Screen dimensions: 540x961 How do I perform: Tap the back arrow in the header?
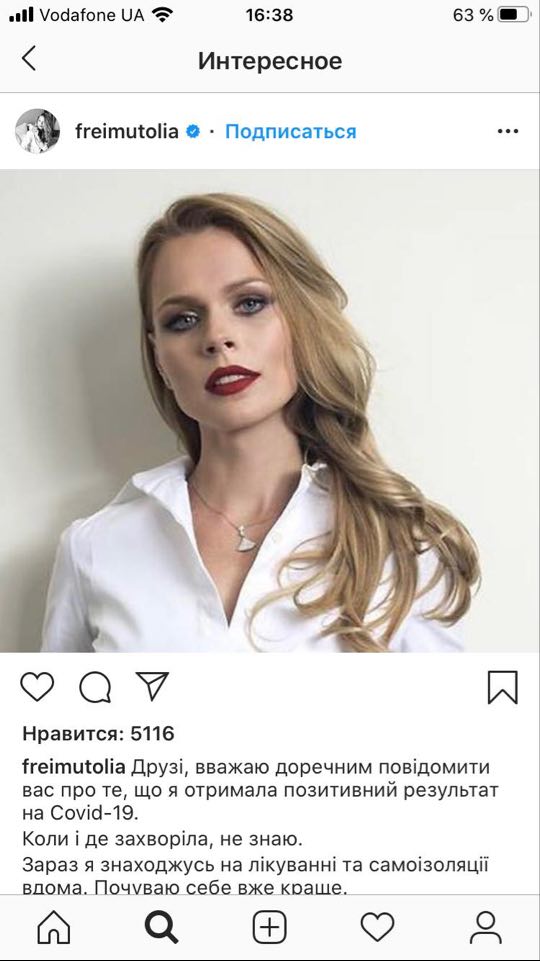pos(29,59)
